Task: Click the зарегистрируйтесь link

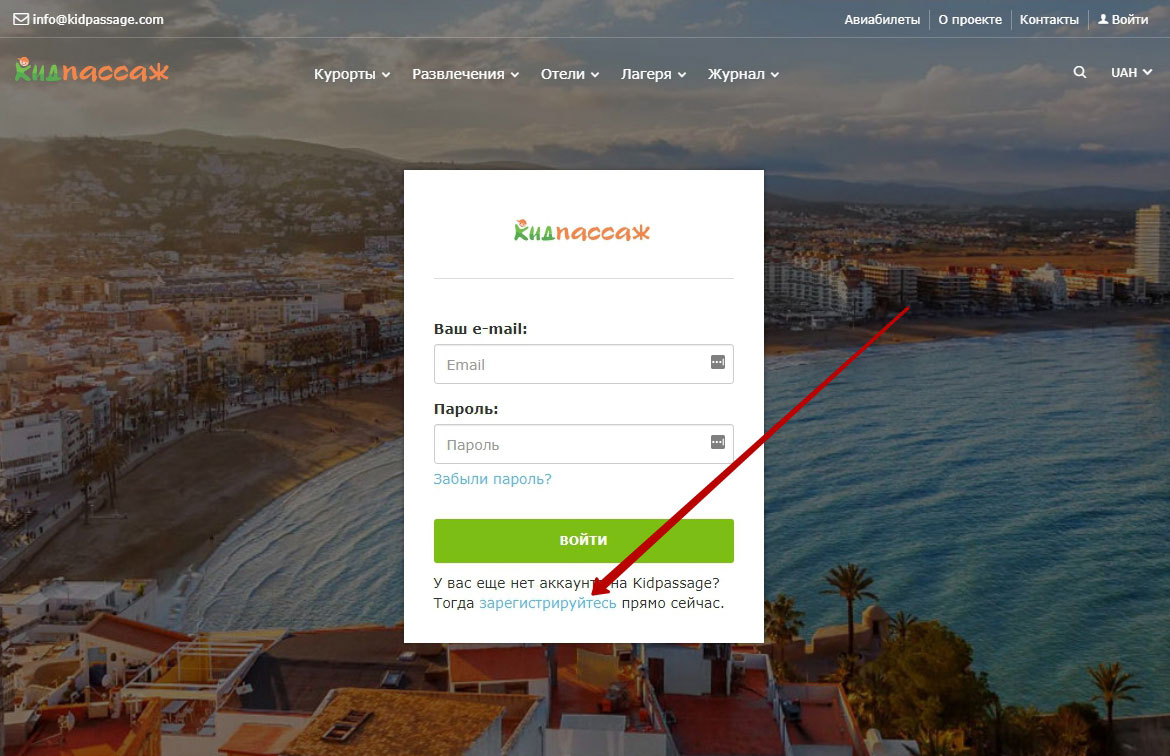Action: tap(547, 604)
